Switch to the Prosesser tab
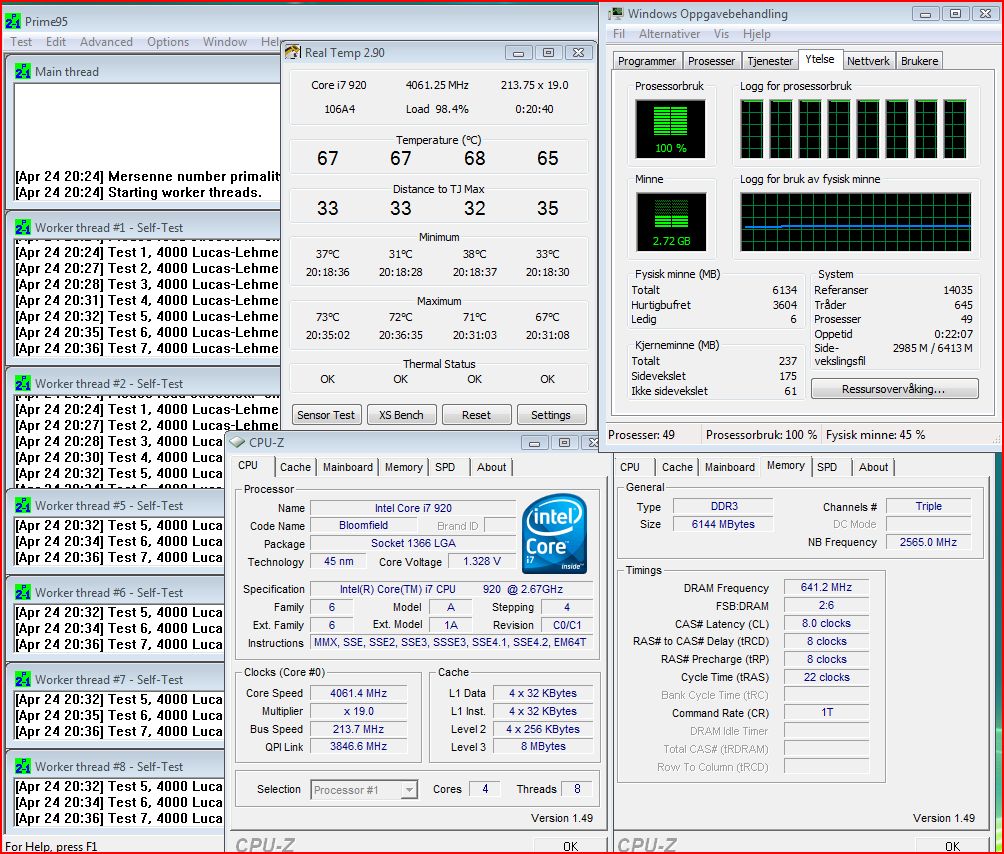1004x854 pixels. 711,61
